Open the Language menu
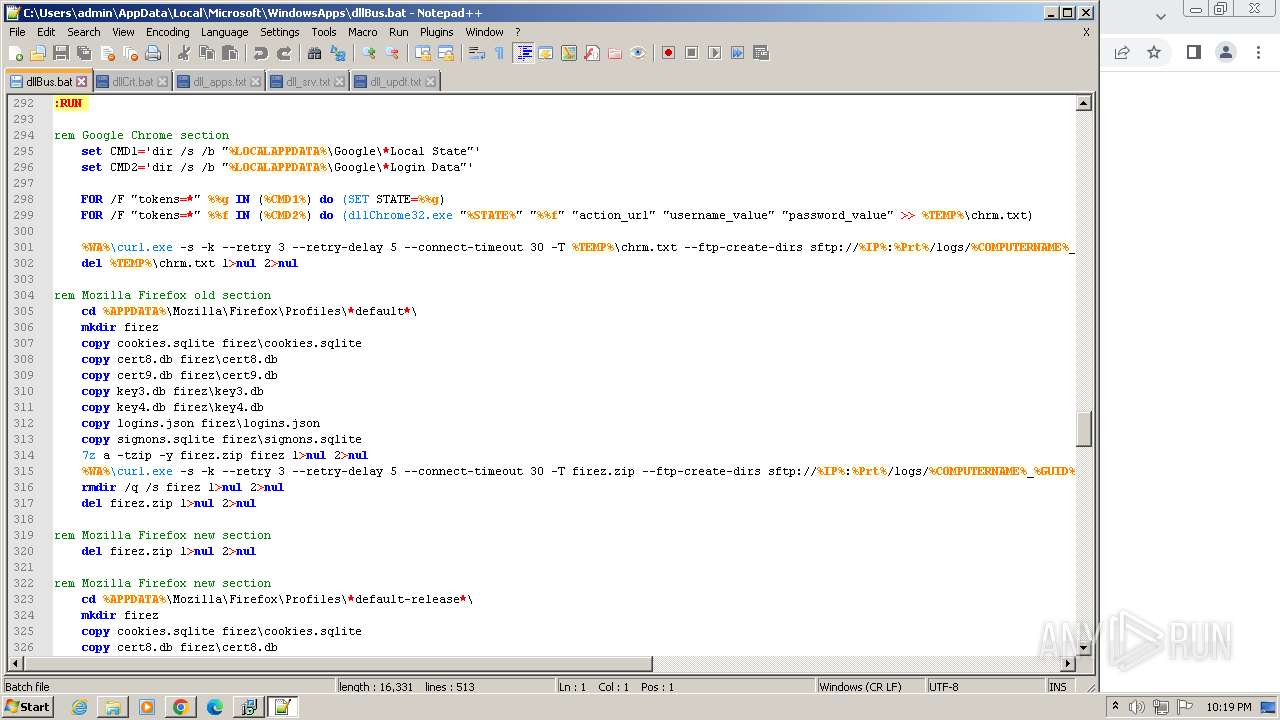The height and width of the screenshot is (720, 1280). pyautogui.click(x=224, y=32)
